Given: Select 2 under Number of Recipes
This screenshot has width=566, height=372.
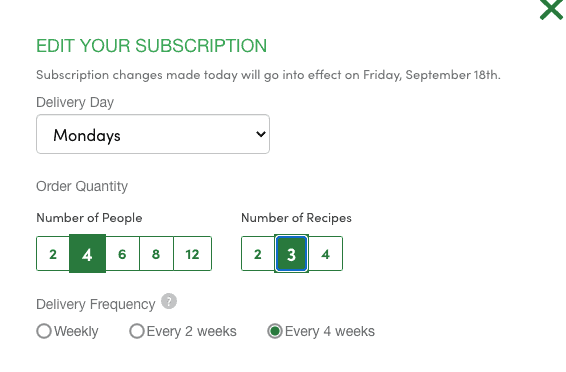Looking at the screenshot, I should tap(258, 254).
